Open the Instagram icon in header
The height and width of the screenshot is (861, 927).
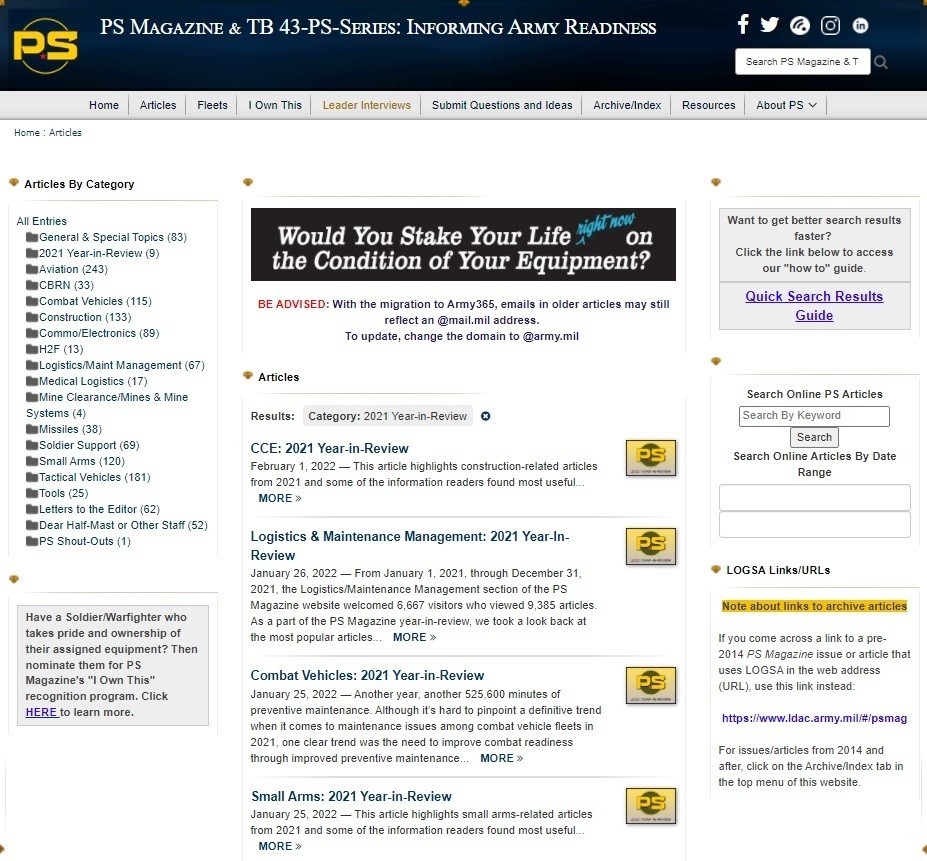point(830,25)
